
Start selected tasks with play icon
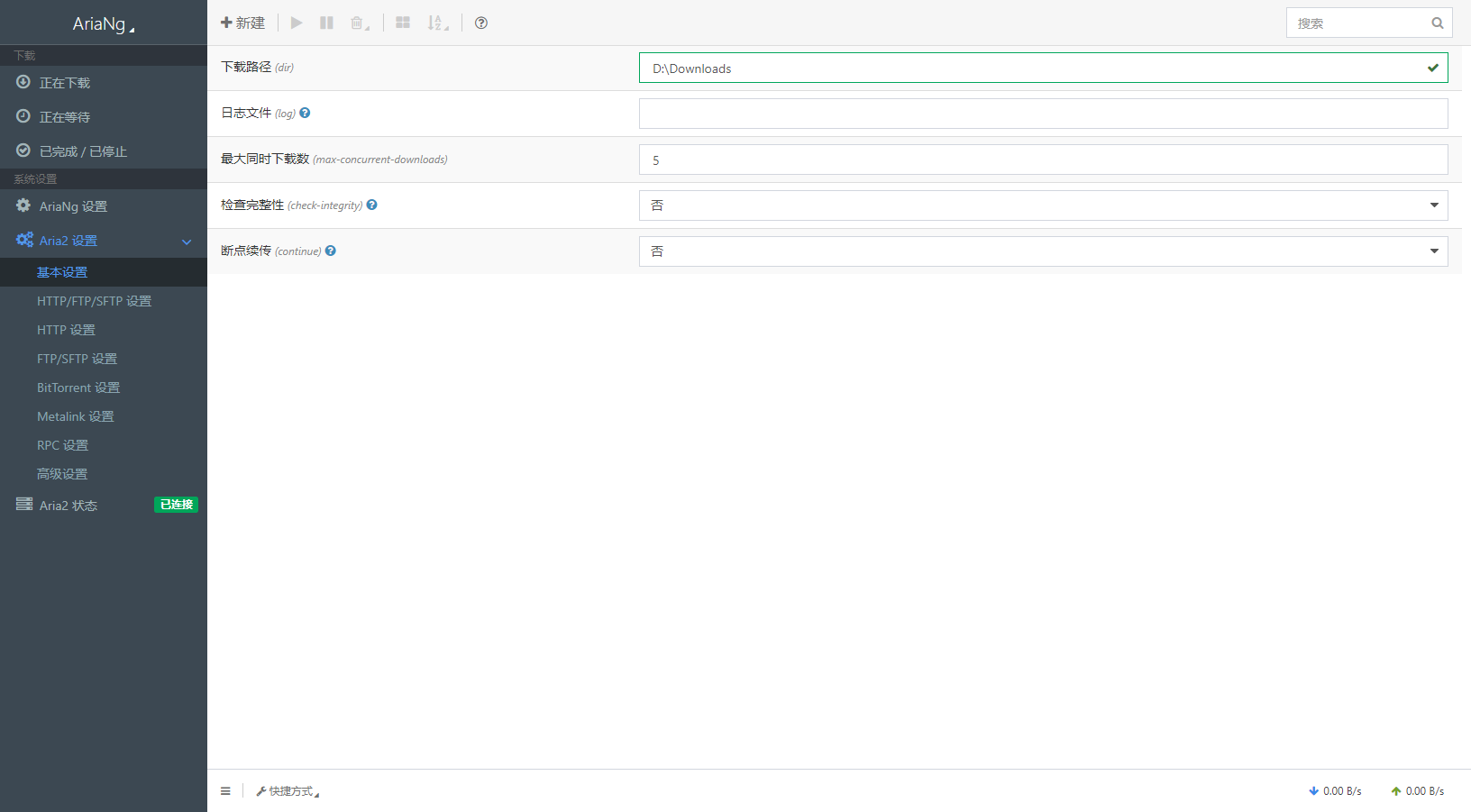pyautogui.click(x=297, y=23)
